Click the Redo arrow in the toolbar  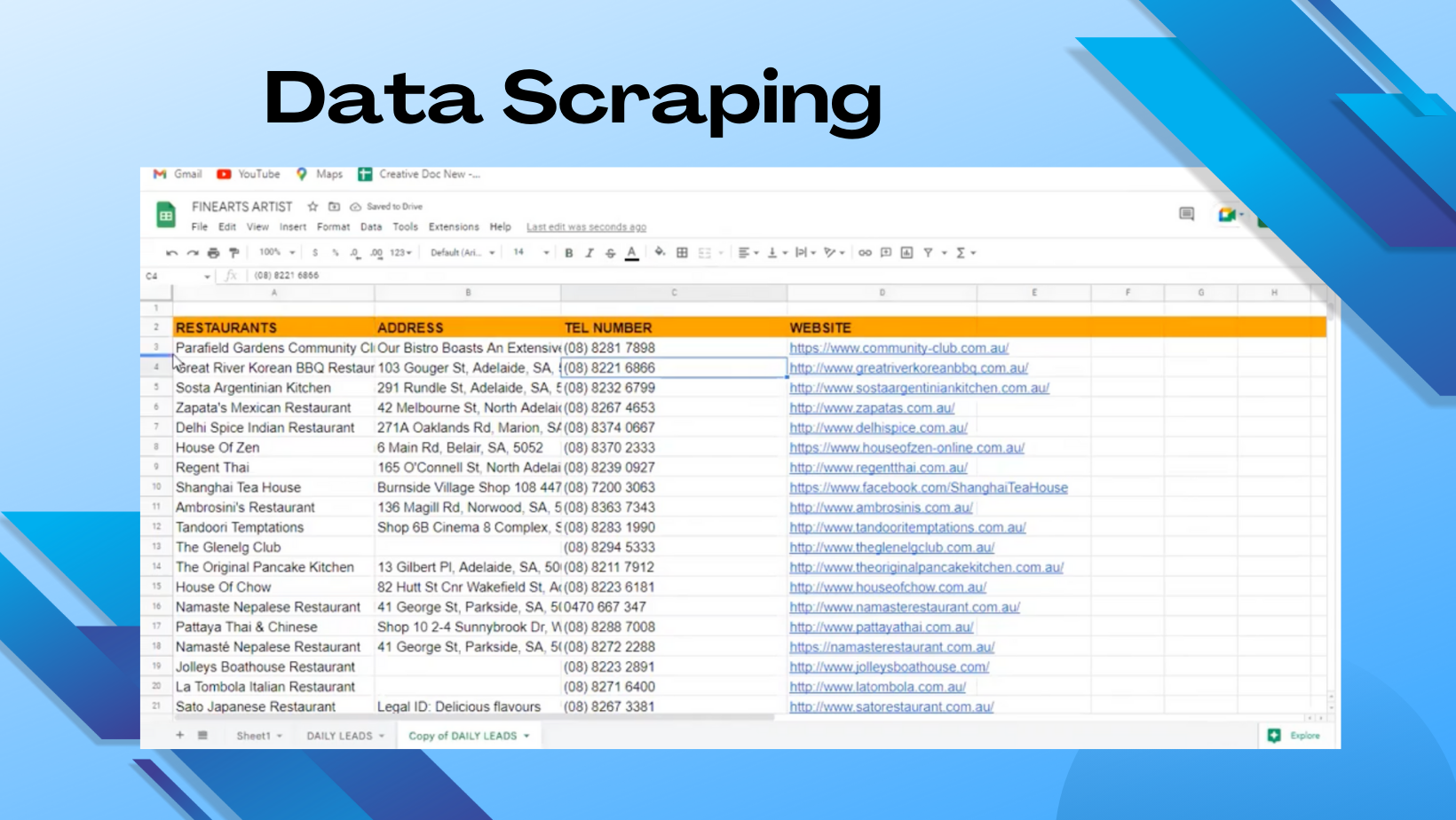(192, 253)
